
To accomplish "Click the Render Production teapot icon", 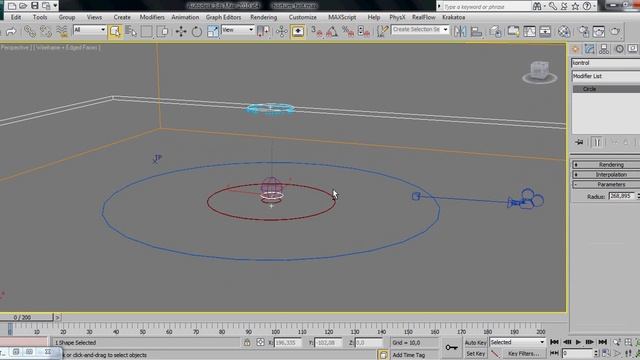I will (615, 31).
